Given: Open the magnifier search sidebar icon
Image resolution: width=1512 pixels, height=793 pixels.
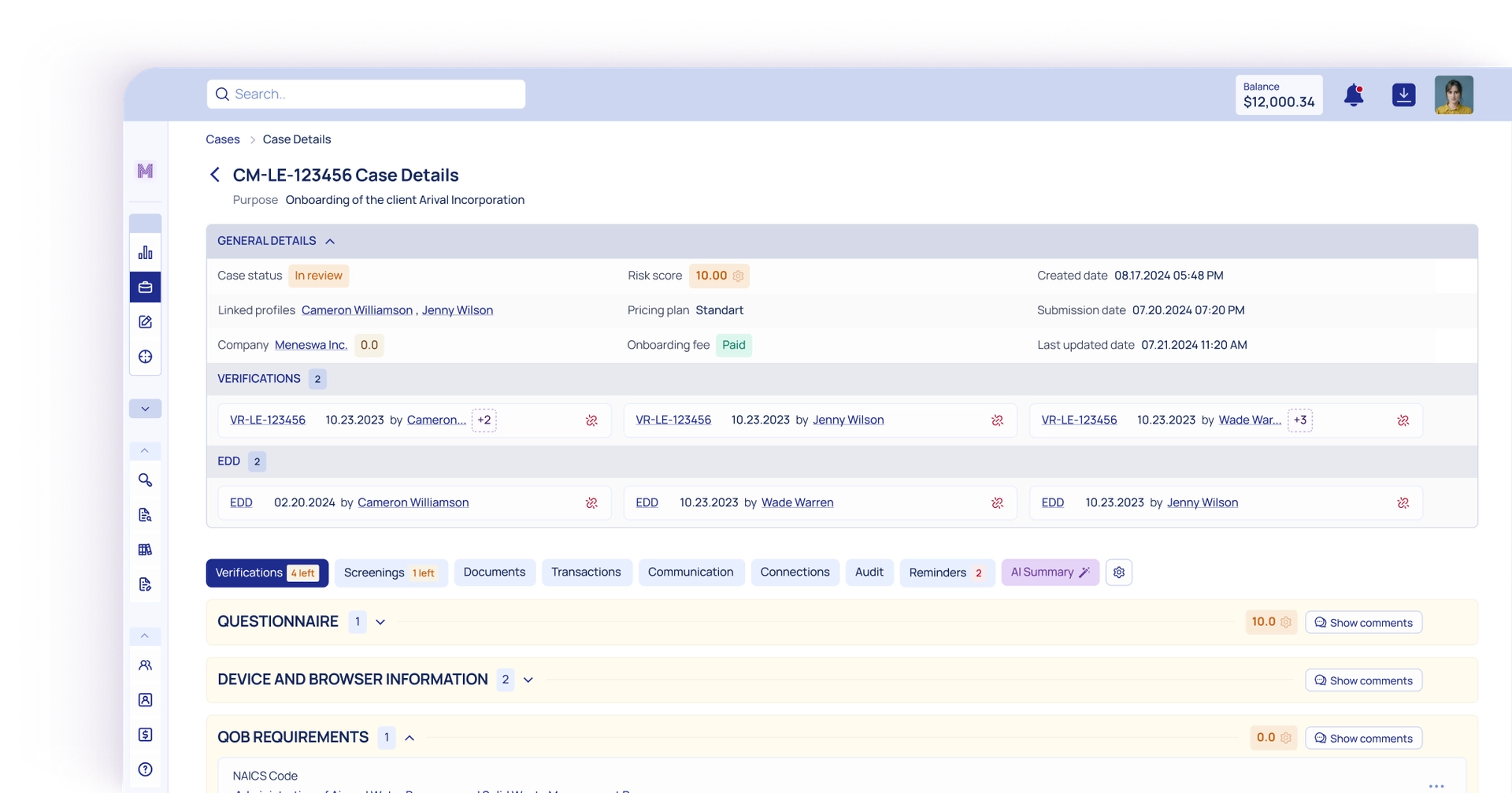Looking at the screenshot, I should 145,480.
